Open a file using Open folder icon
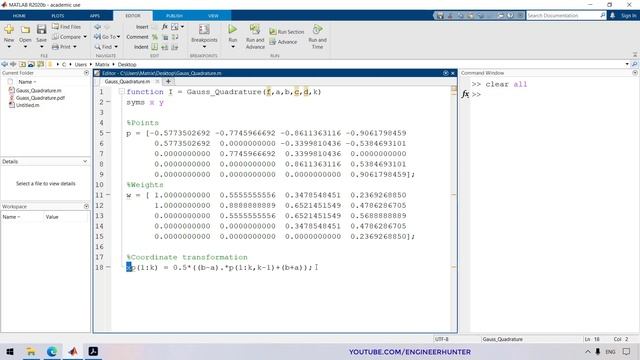Screen dimensions: 640x360 (x=25, y=30)
